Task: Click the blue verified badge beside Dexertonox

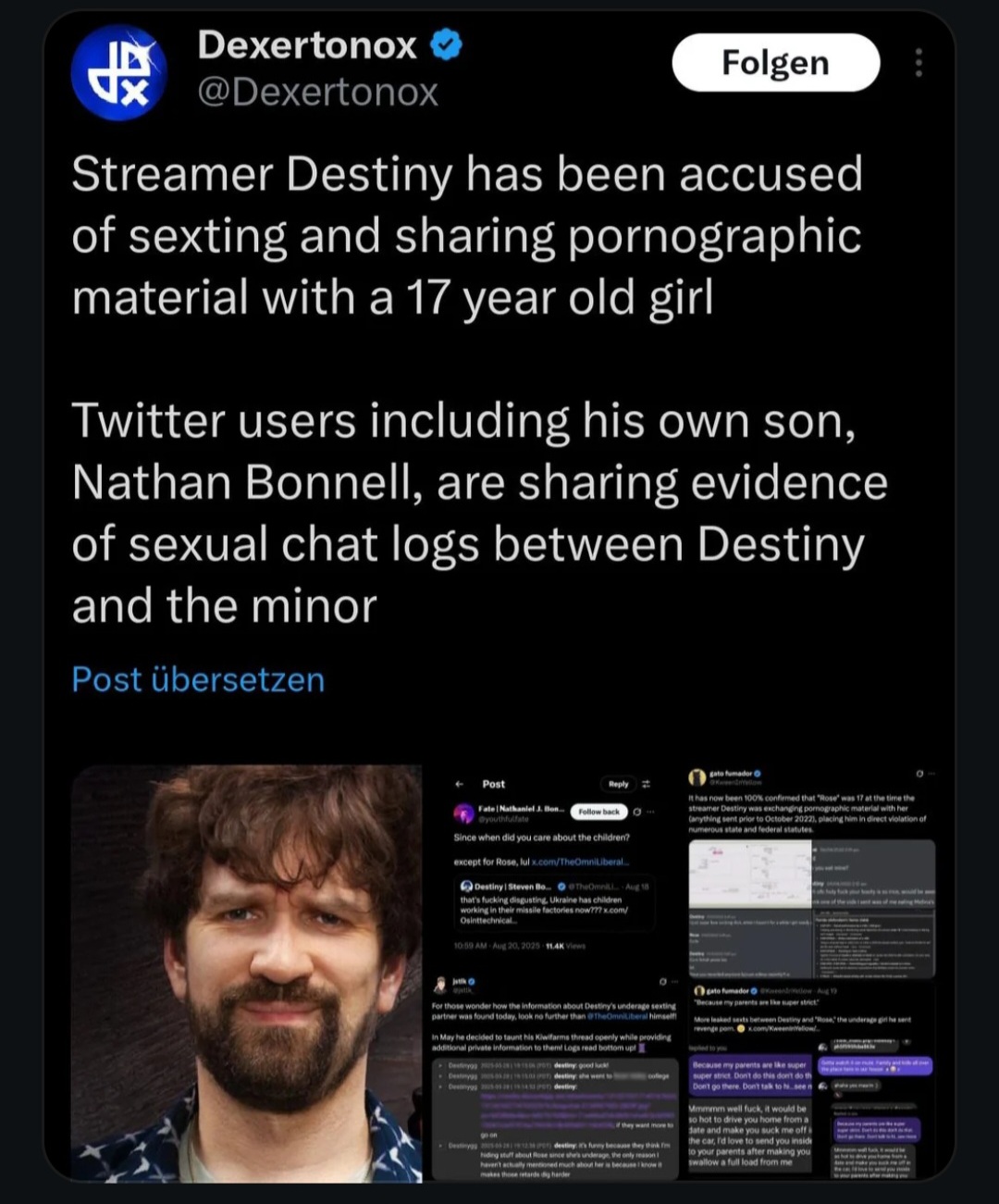Action: pyautogui.click(x=447, y=45)
